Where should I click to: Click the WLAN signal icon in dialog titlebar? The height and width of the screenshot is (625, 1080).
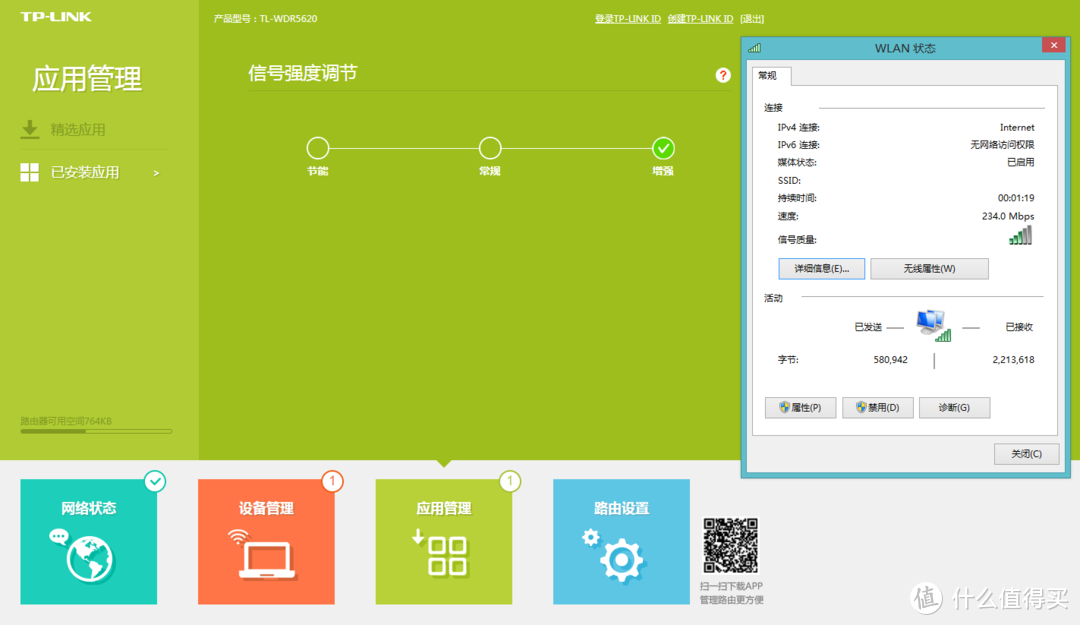[x=753, y=46]
